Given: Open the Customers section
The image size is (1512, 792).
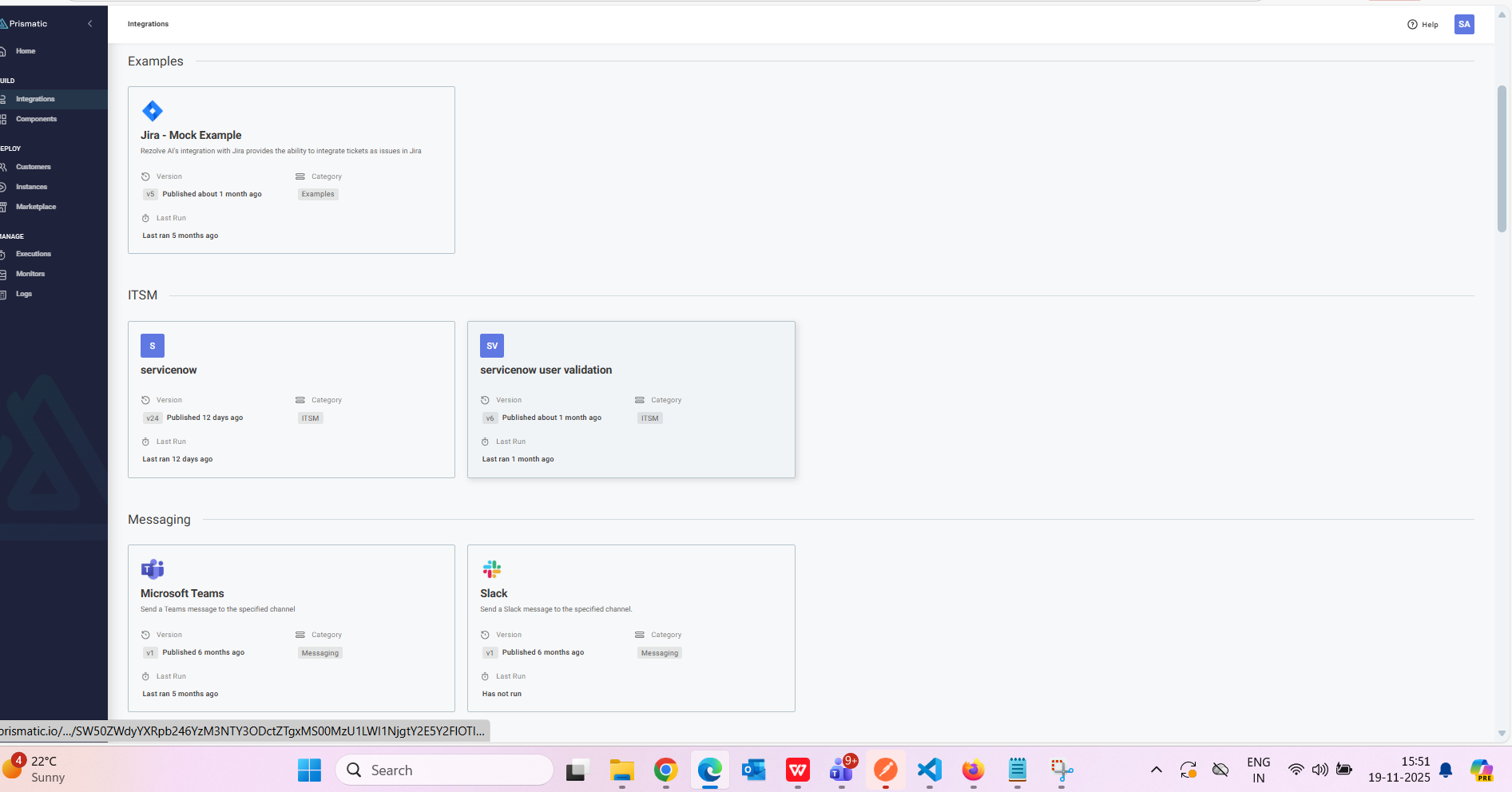Looking at the screenshot, I should pyautogui.click(x=34, y=167).
